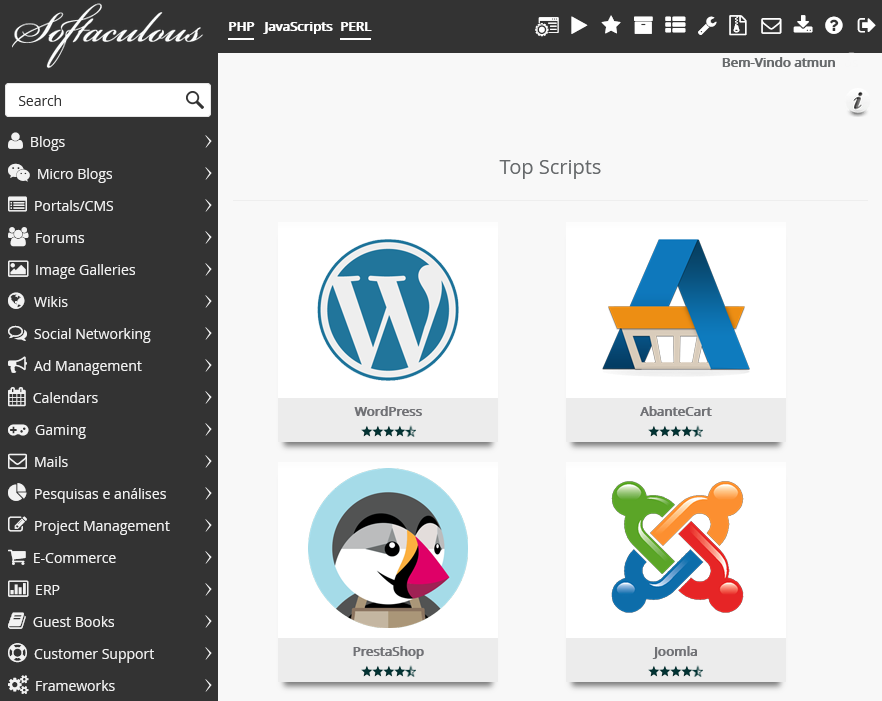882x701 pixels.
Task: Open script ratings star icon
Action: 611,25
